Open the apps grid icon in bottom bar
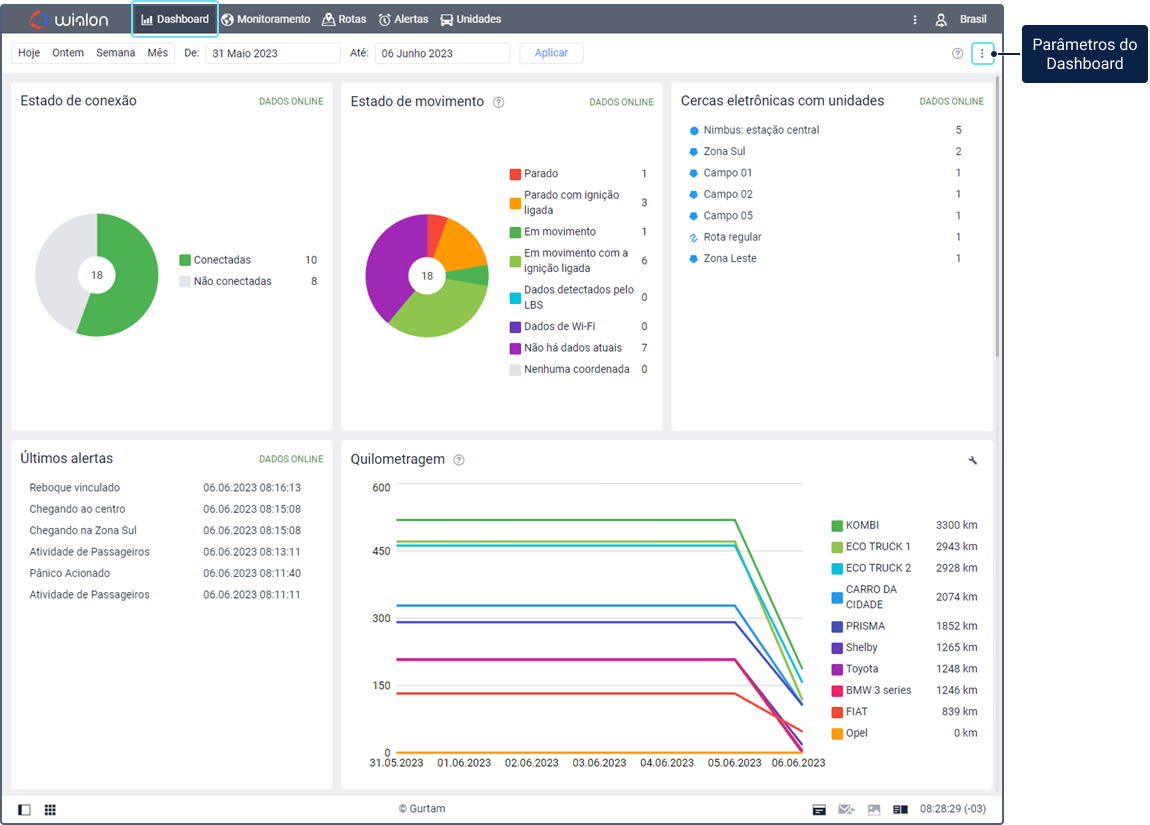The image size is (1150, 825). pyautogui.click(x=50, y=809)
